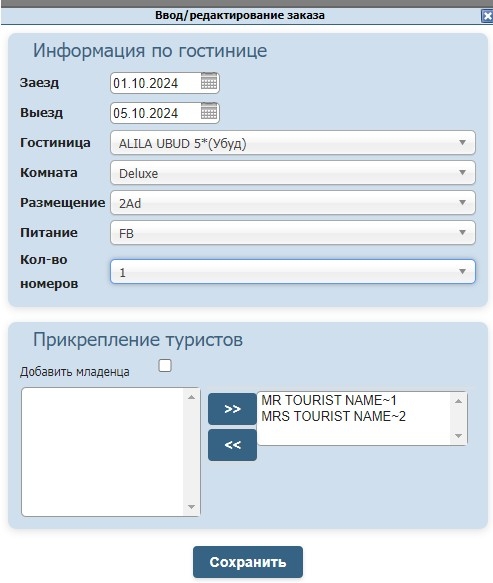Expand the Гостиница dropdown
493x583 pixels.
pyautogui.click(x=293, y=143)
